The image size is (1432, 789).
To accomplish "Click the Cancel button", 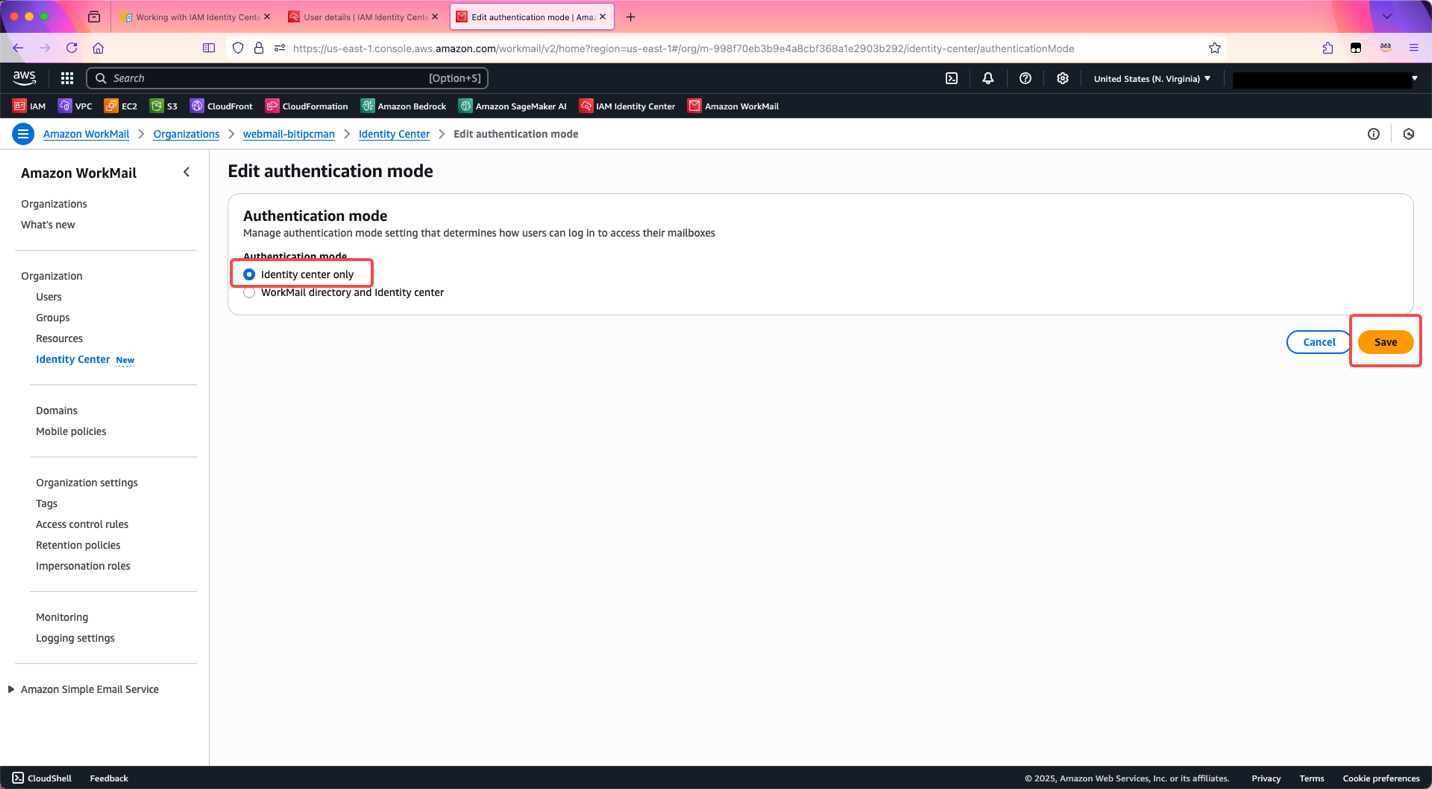I will 1319,342.
